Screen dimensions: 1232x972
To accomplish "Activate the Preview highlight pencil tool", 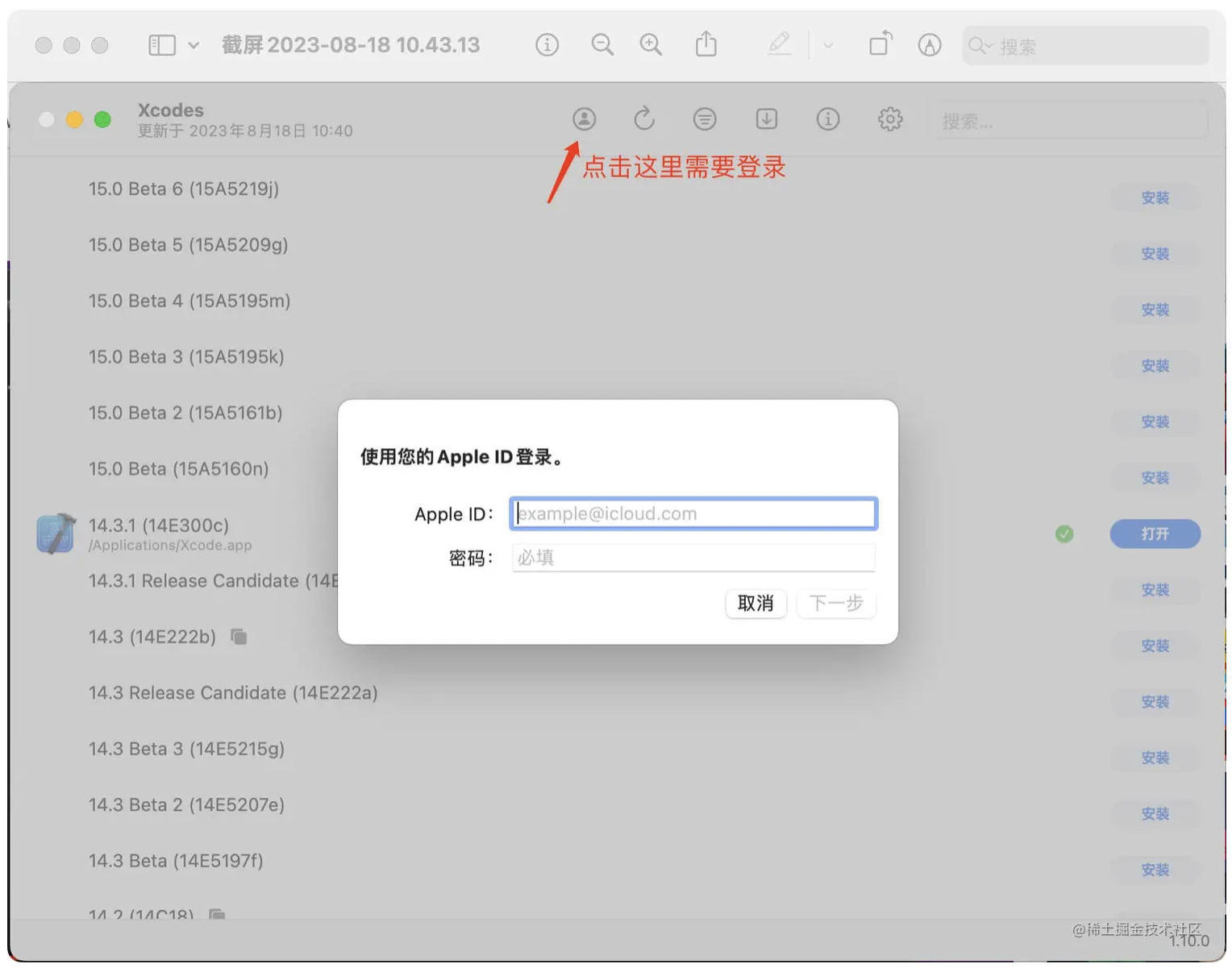I will point(779,44).
